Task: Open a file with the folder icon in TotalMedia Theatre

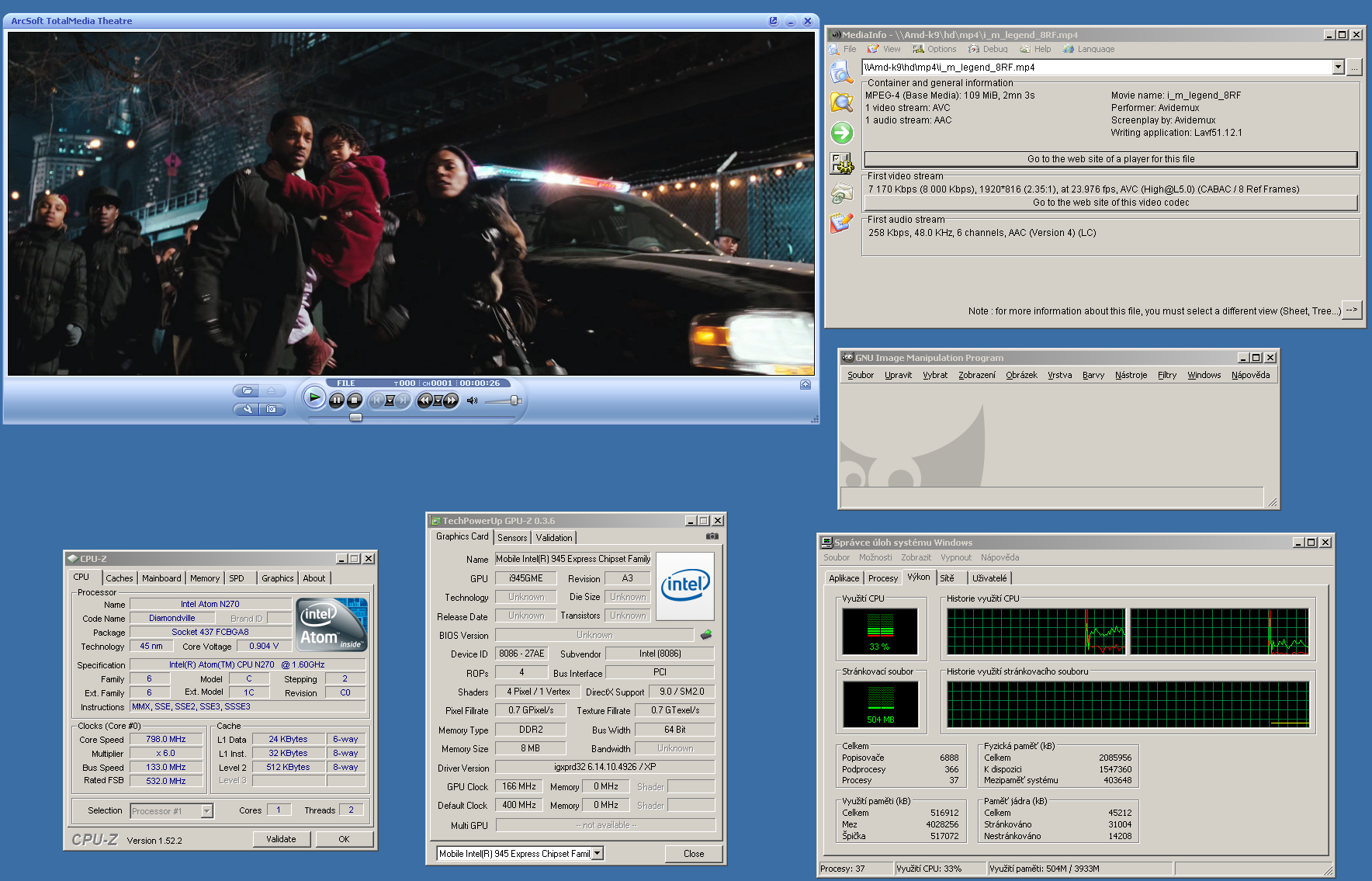Action: [247, 390]
